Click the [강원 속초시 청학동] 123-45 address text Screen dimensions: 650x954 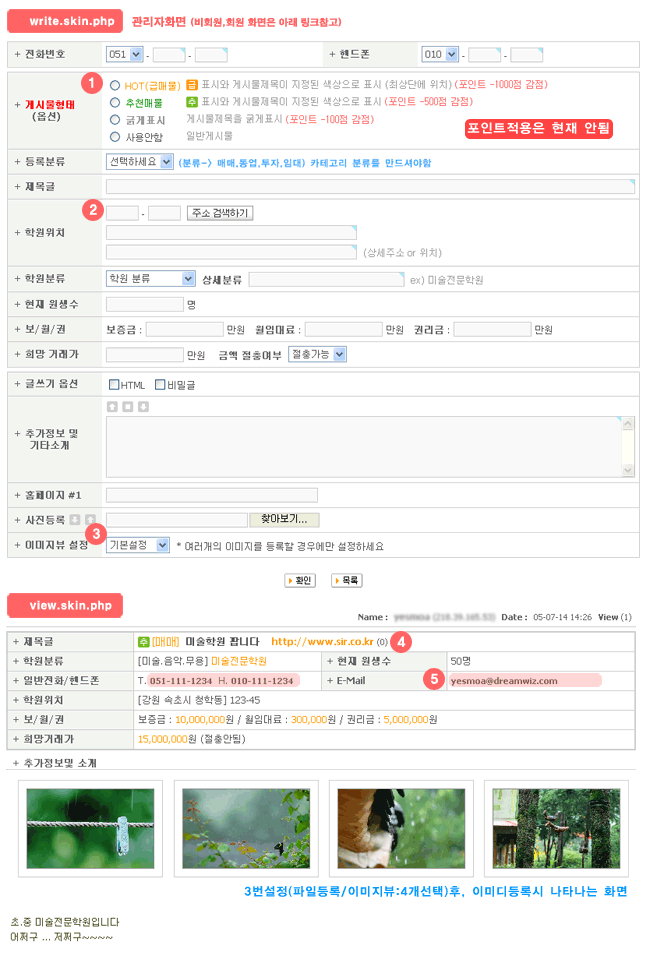[x=199, y=700]
